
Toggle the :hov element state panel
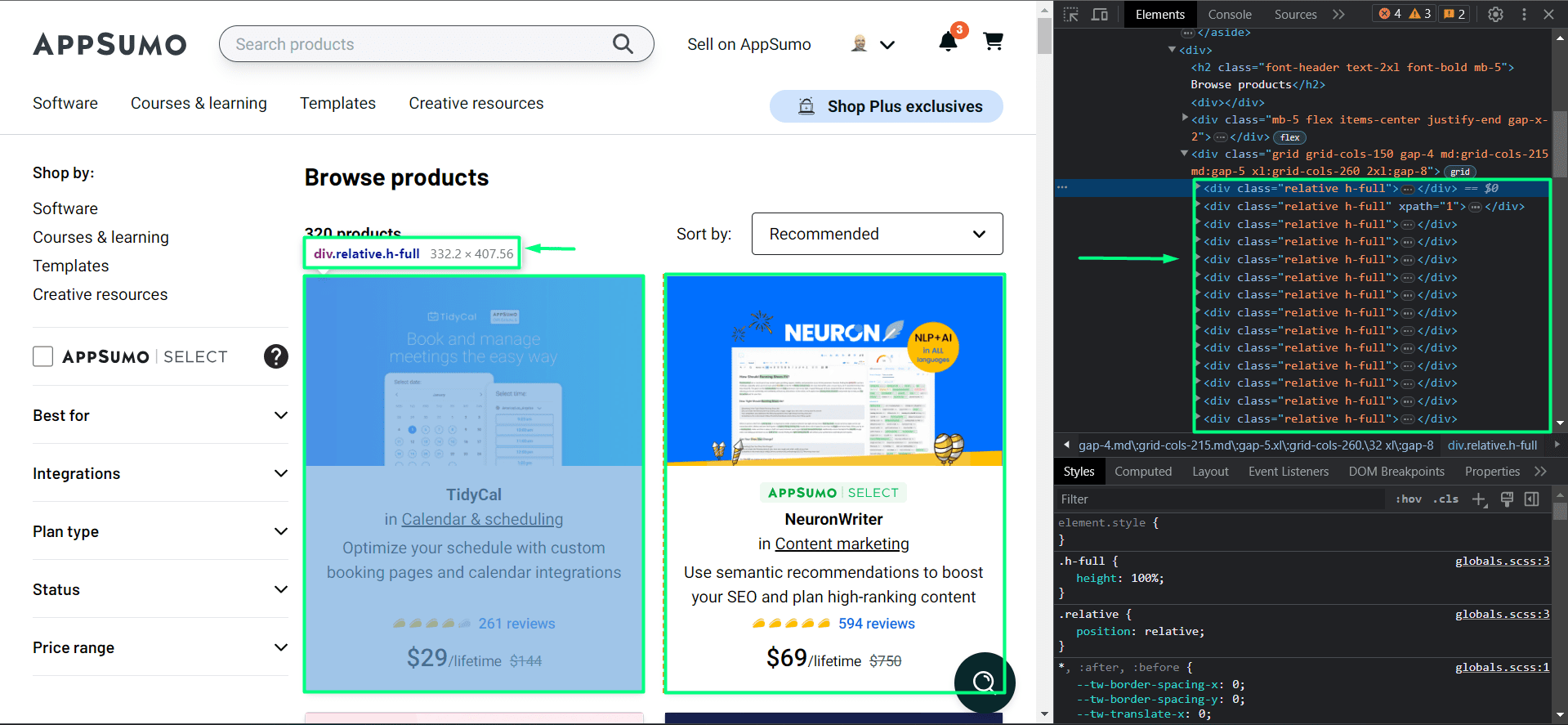click(1409, 499)
